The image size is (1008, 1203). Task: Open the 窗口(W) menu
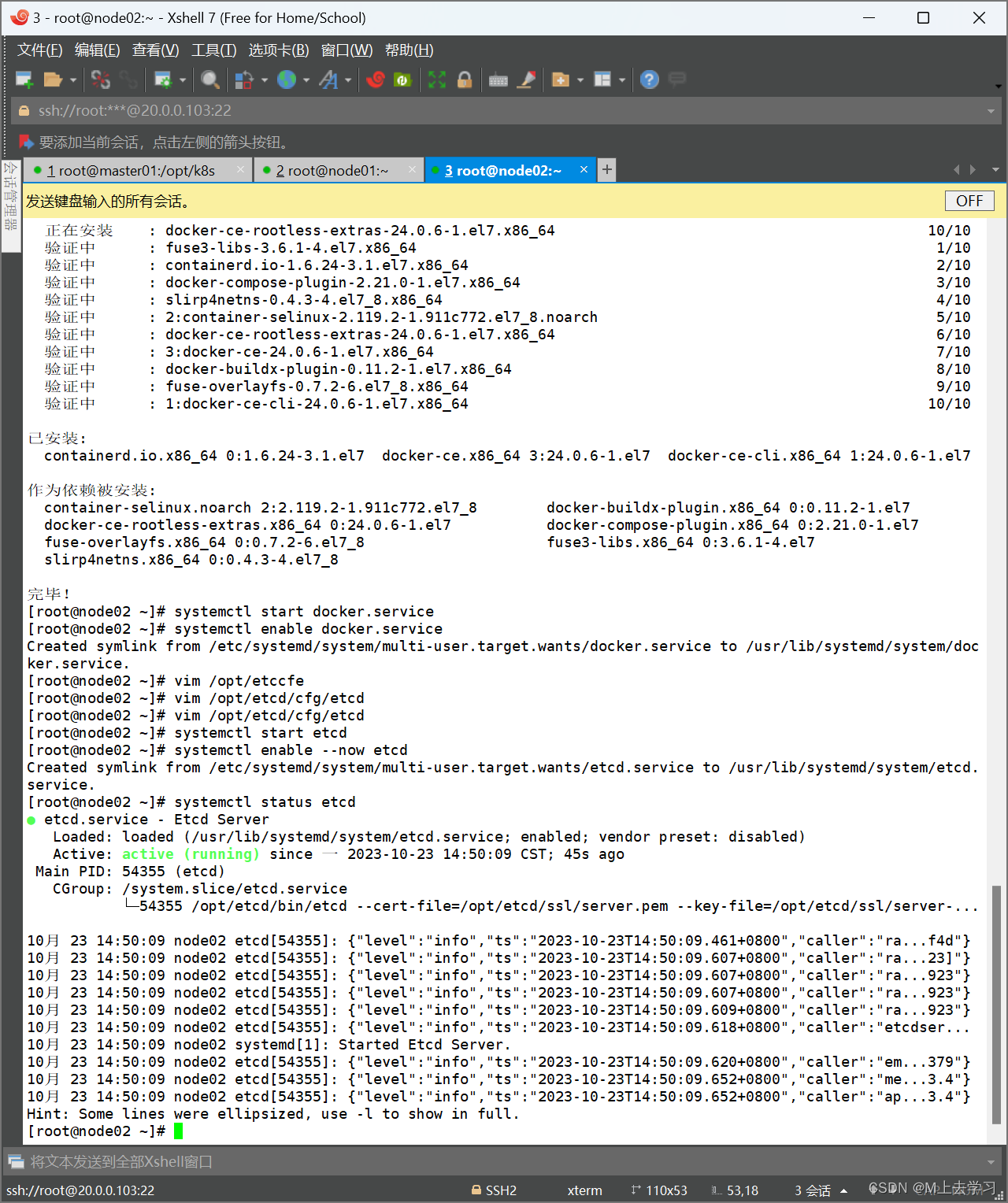[347, 50]
